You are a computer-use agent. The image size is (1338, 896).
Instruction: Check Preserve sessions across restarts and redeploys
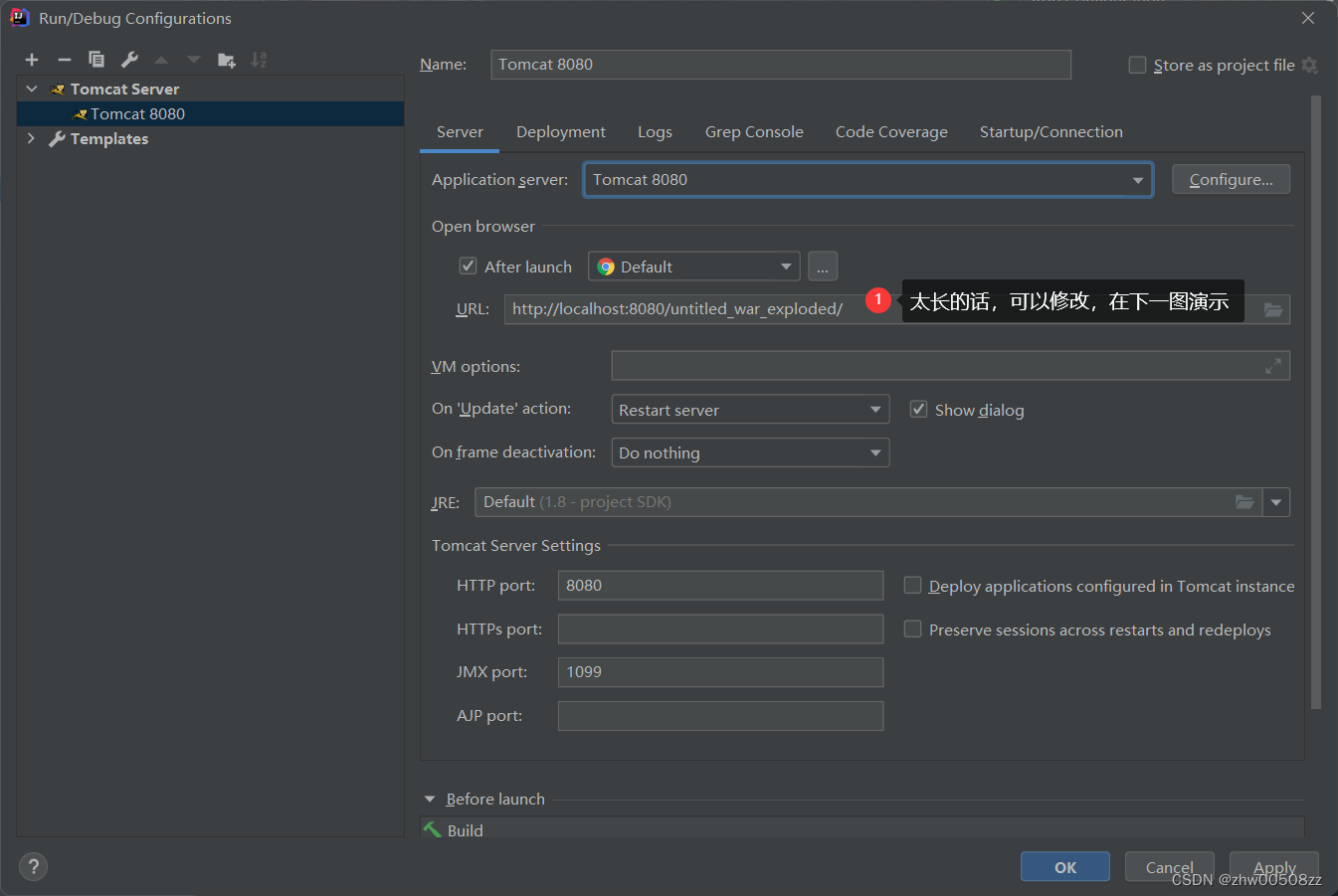tap(912, 629)
